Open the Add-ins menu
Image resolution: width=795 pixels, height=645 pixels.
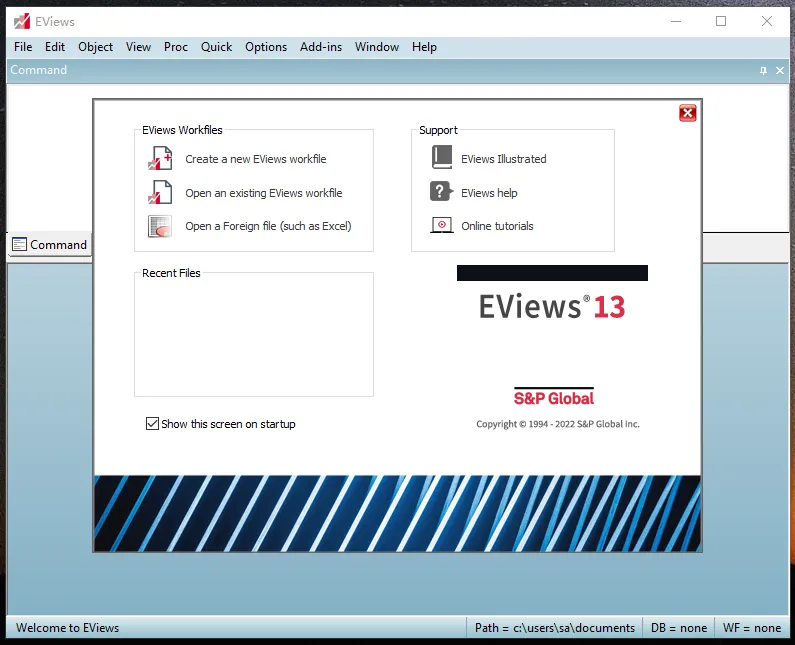click(321, 47)
